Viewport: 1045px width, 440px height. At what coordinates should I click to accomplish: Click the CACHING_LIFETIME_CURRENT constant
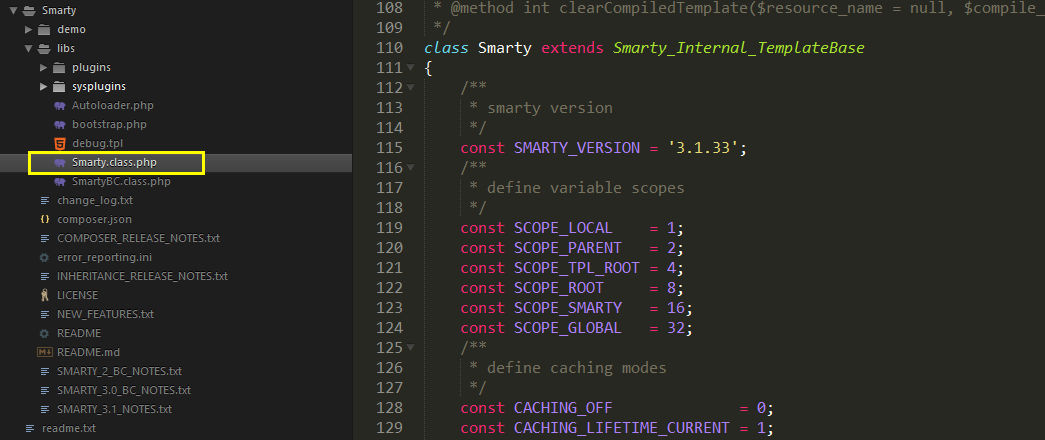tap(622, 428)
